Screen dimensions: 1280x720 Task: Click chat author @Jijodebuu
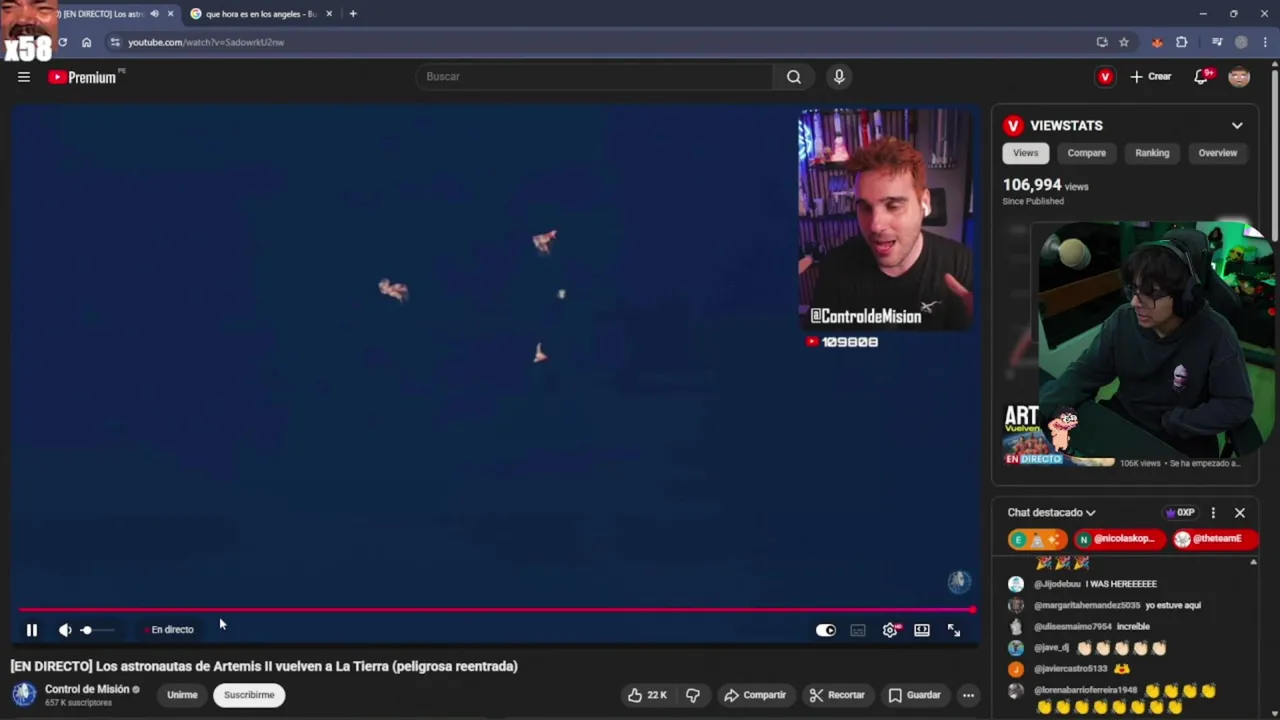1058,584
